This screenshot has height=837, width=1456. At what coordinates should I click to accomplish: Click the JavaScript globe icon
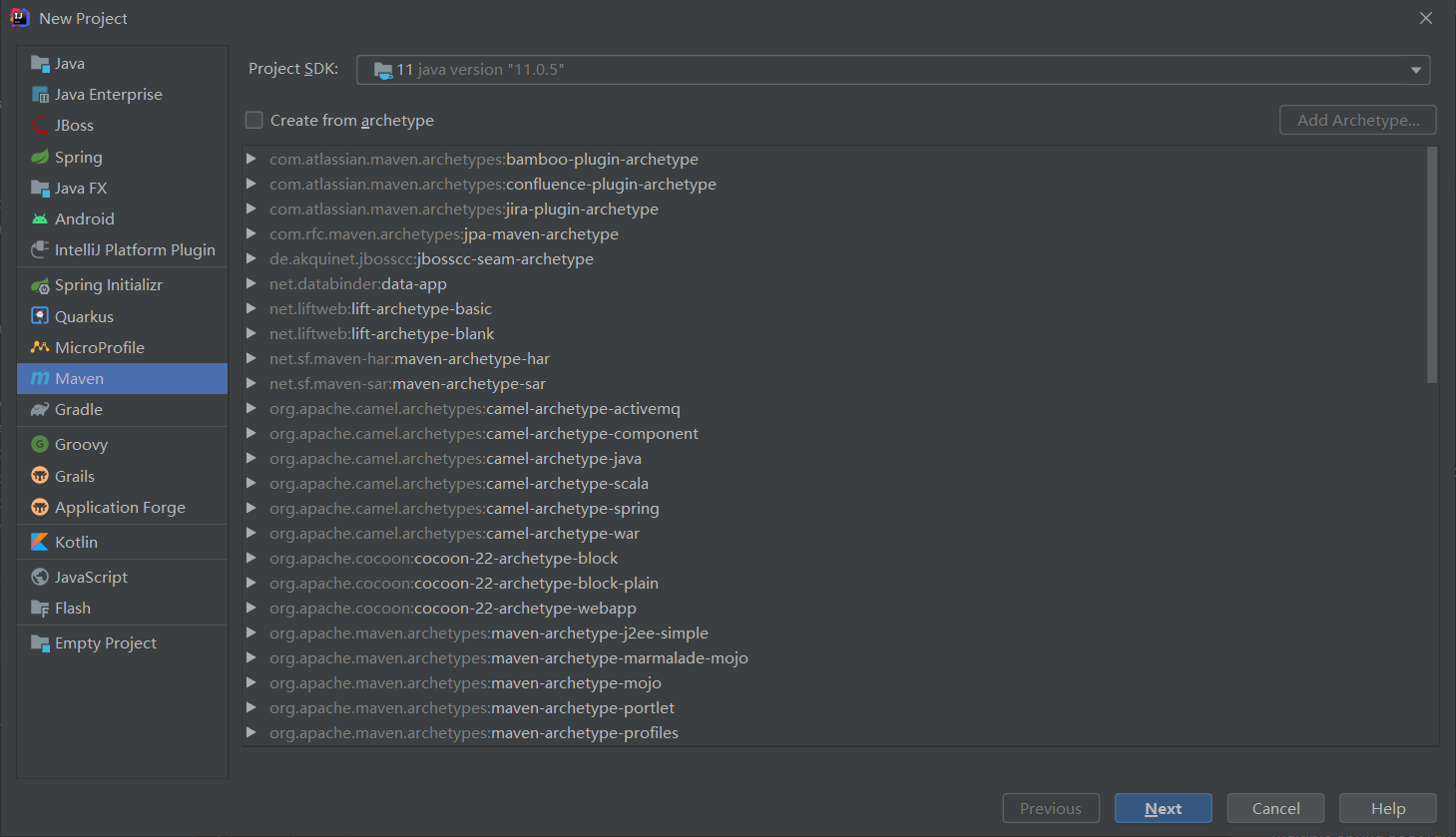pos(40,577)
